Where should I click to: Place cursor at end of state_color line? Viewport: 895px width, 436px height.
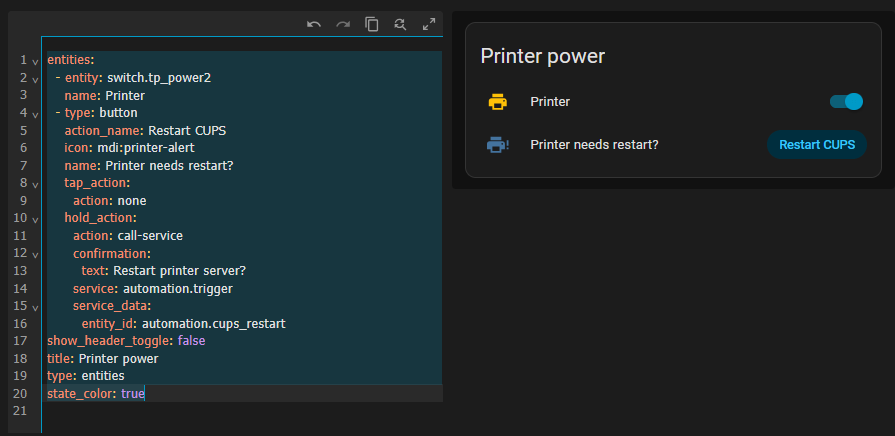coord(146,394)
